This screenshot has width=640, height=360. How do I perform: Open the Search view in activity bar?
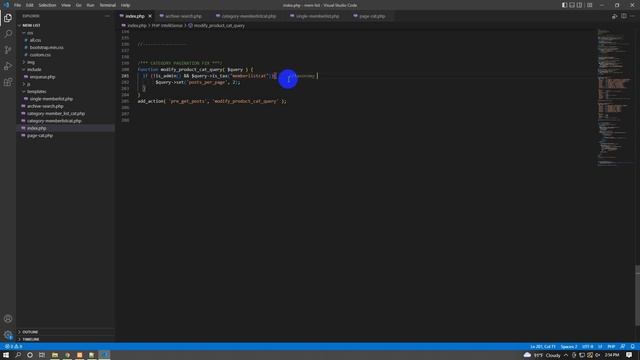pyautogui.click(x=8, y=34)
